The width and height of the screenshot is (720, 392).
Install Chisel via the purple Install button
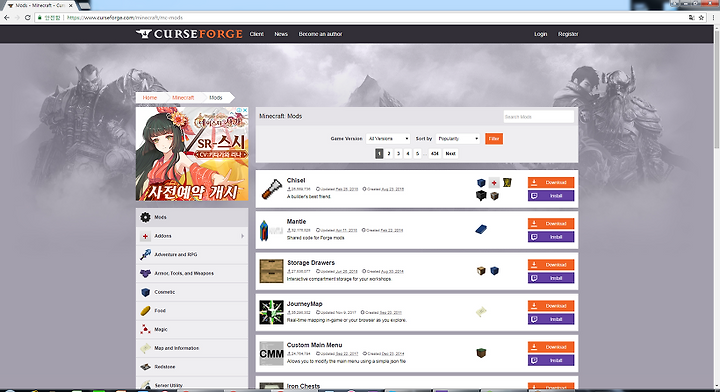551,196
